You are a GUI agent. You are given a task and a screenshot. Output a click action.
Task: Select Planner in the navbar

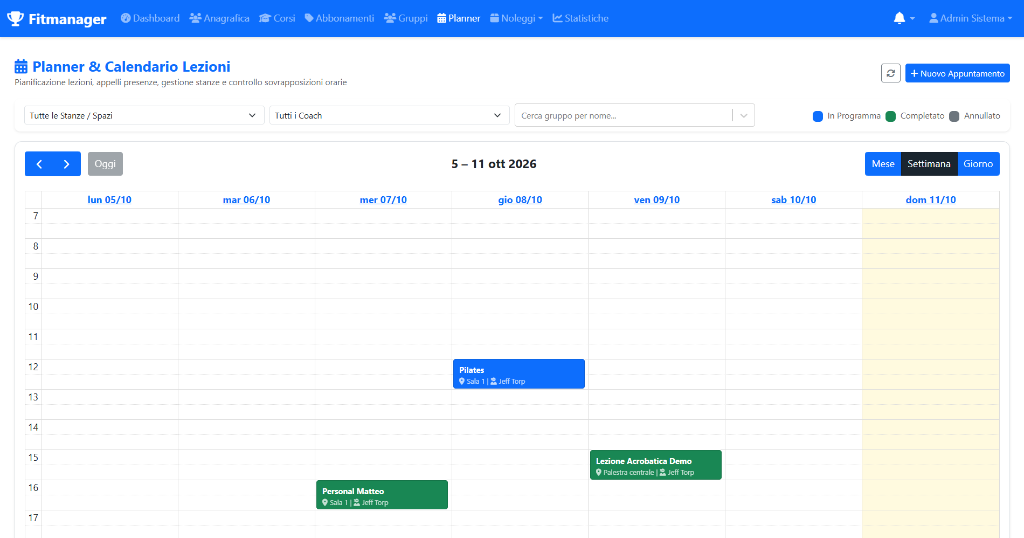click(458, 18)
